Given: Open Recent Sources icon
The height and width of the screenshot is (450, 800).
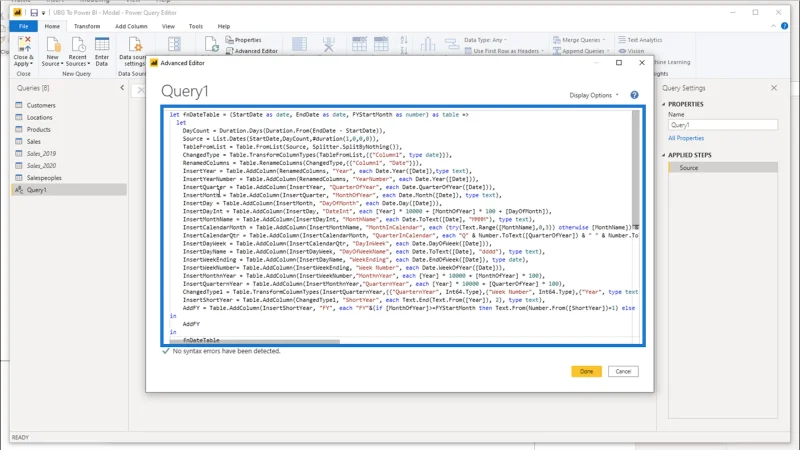Looking at the screenshot, I should pos(78,45).
